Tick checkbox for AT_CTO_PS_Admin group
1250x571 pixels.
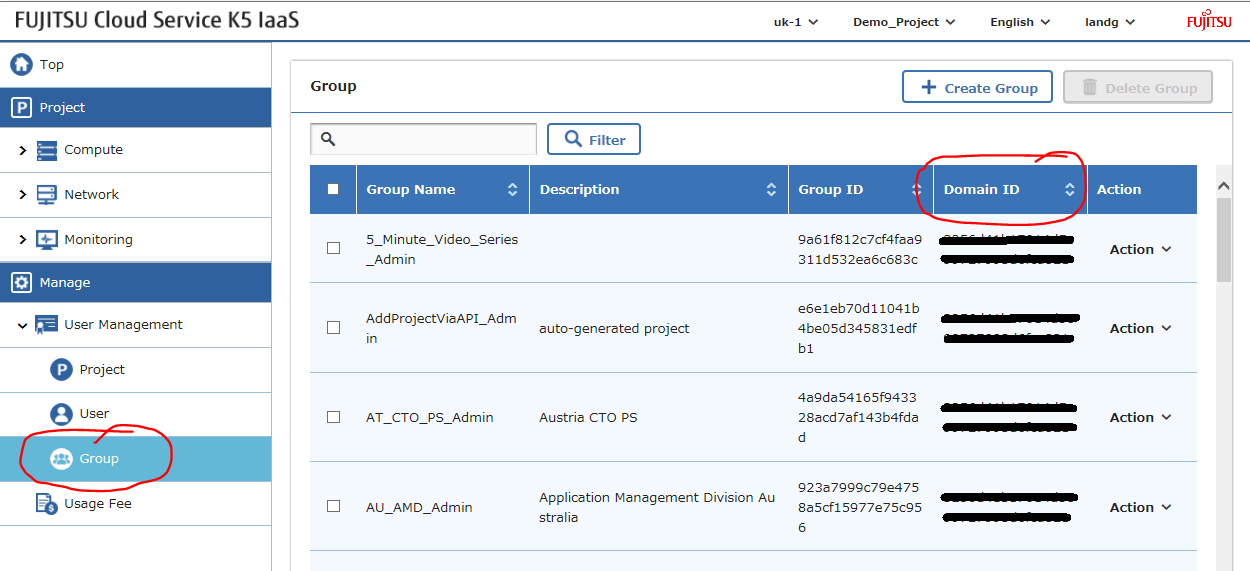(333, 417)
